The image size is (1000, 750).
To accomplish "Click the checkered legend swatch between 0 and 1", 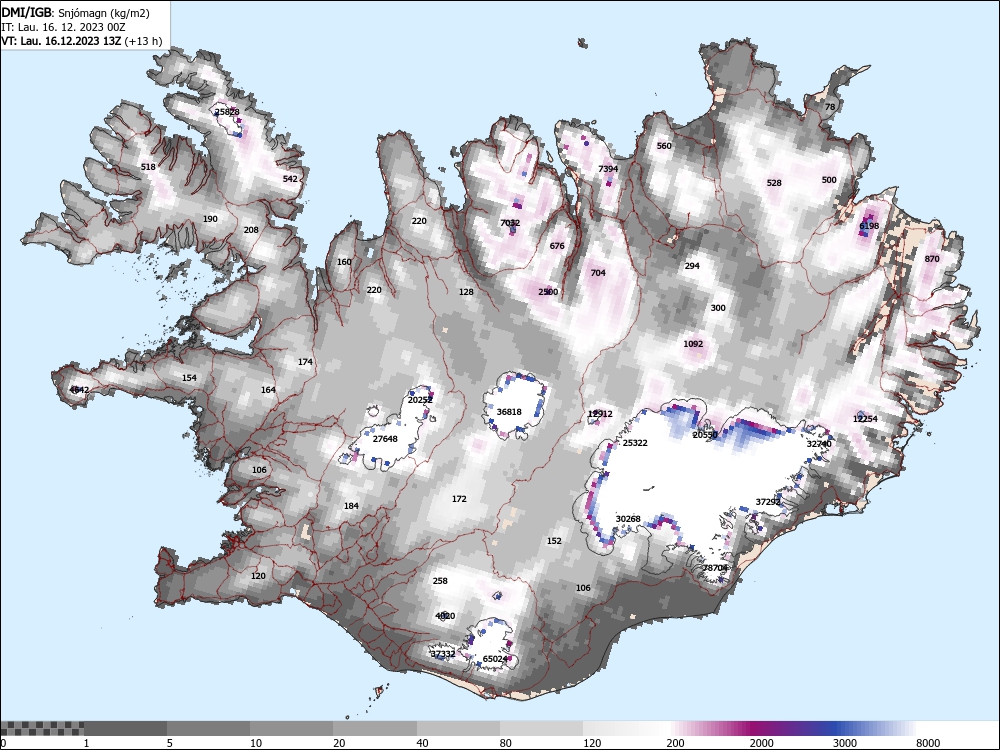I will point(42,728).
